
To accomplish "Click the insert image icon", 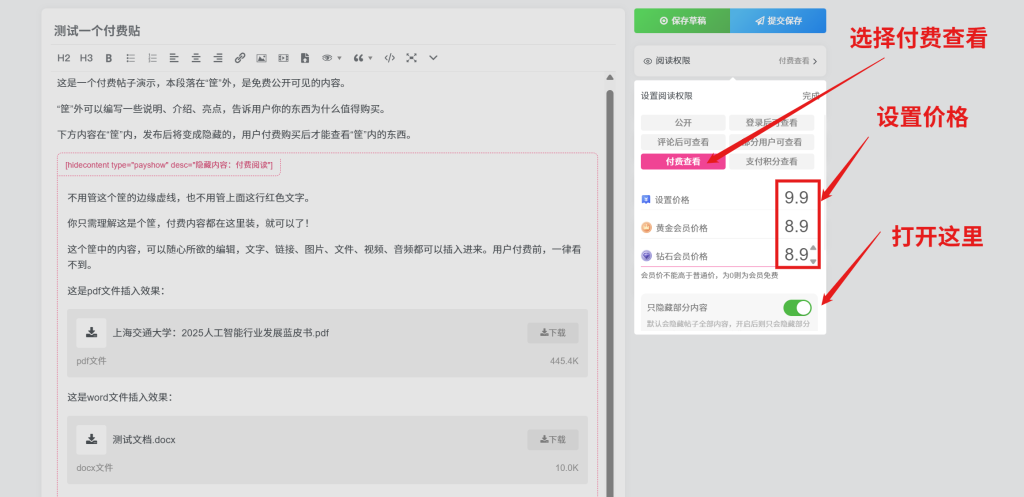I will (261, 58).
